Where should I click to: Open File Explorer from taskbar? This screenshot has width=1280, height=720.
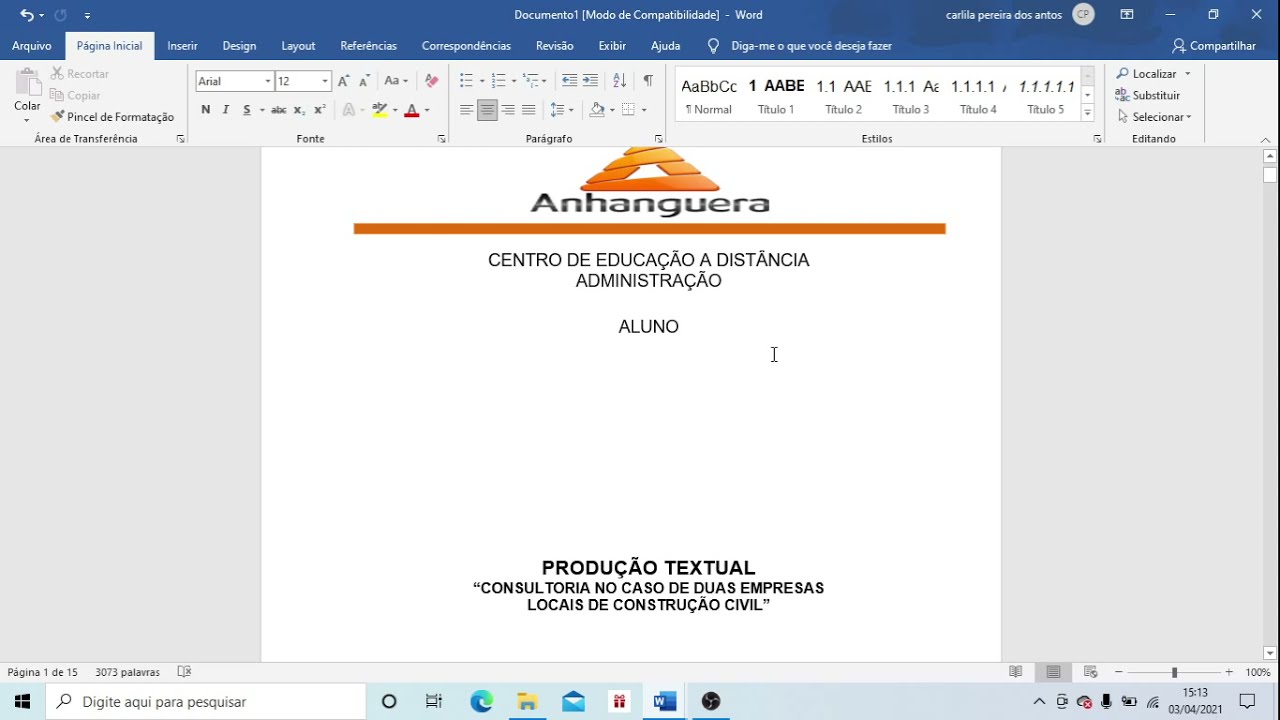pos(527,702)
